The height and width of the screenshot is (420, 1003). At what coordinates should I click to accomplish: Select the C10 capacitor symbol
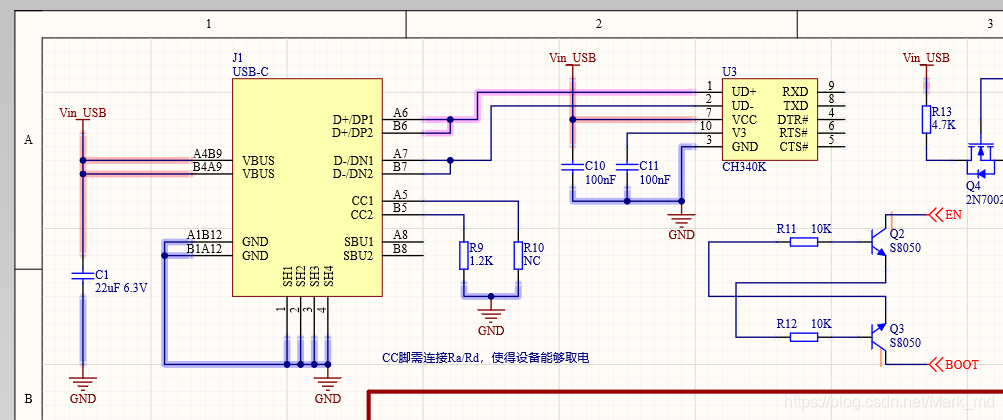(573, 167)
